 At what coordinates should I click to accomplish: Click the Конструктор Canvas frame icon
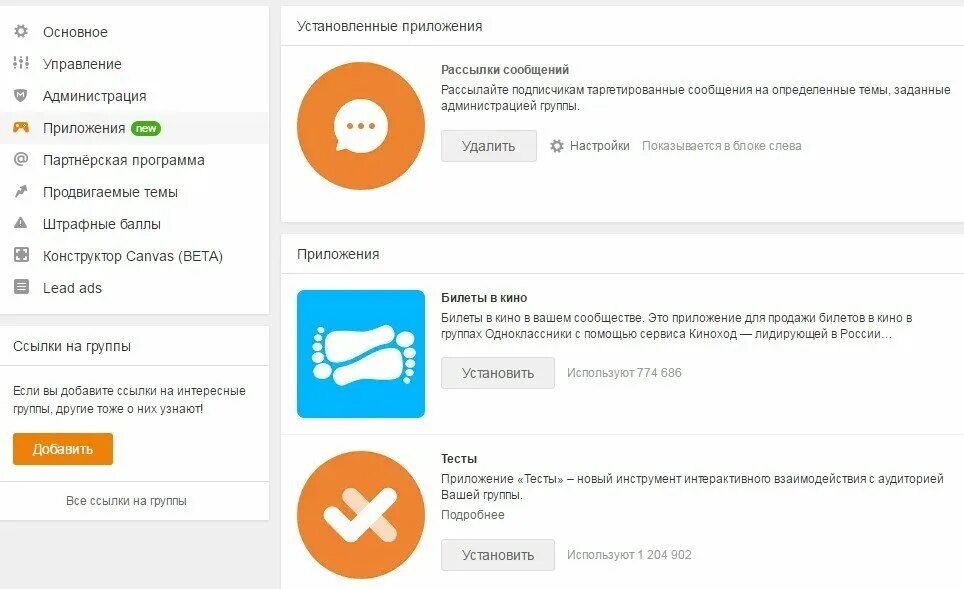21,255
